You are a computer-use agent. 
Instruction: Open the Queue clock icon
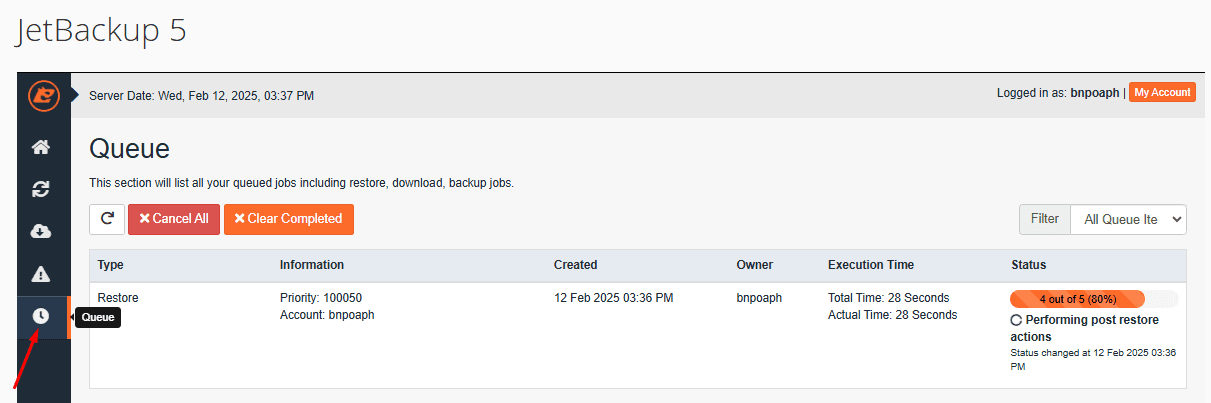[41, 316]
